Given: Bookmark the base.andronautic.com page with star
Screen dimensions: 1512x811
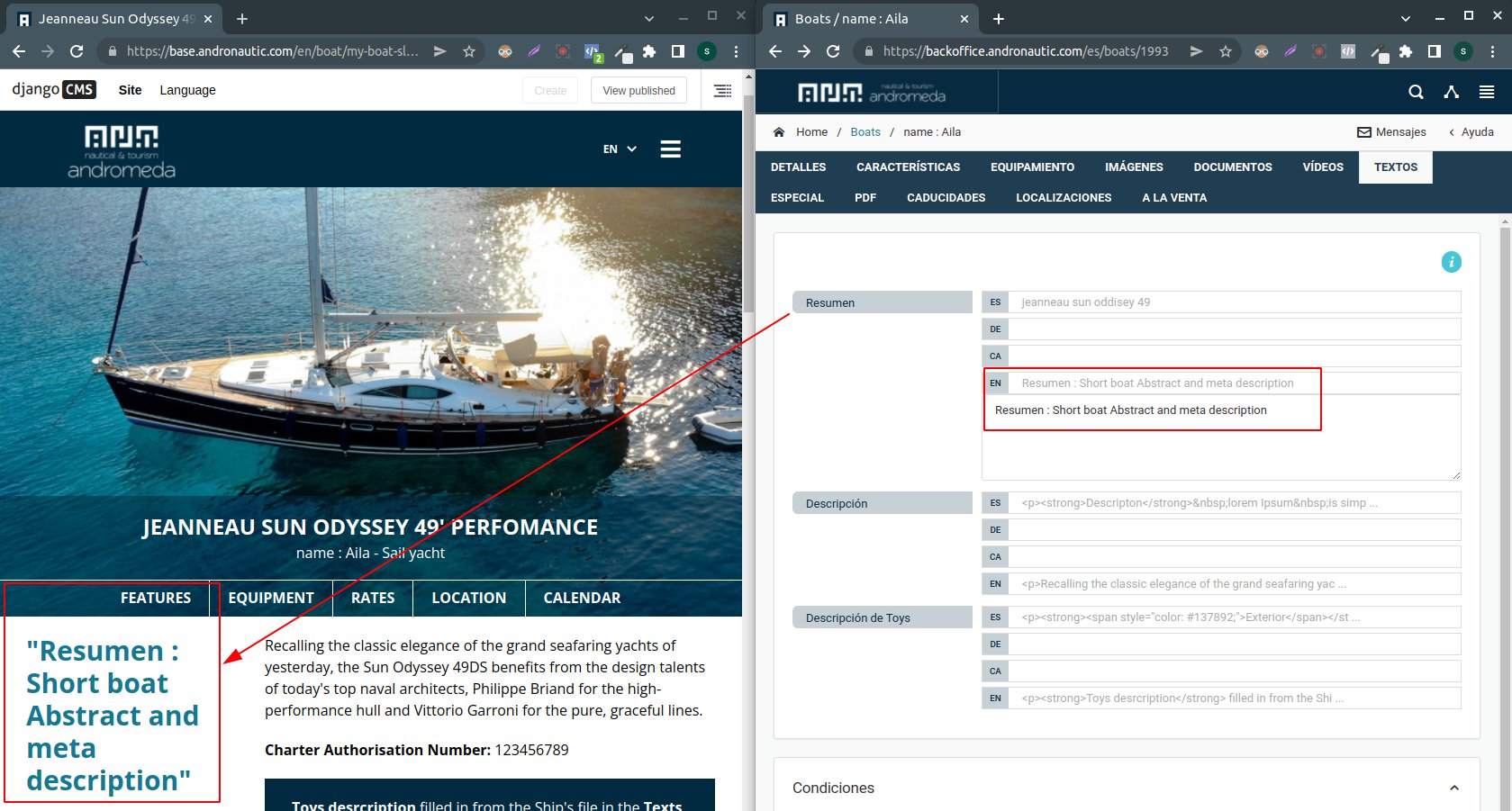Looking at the screenshot, I should (469, 51).
